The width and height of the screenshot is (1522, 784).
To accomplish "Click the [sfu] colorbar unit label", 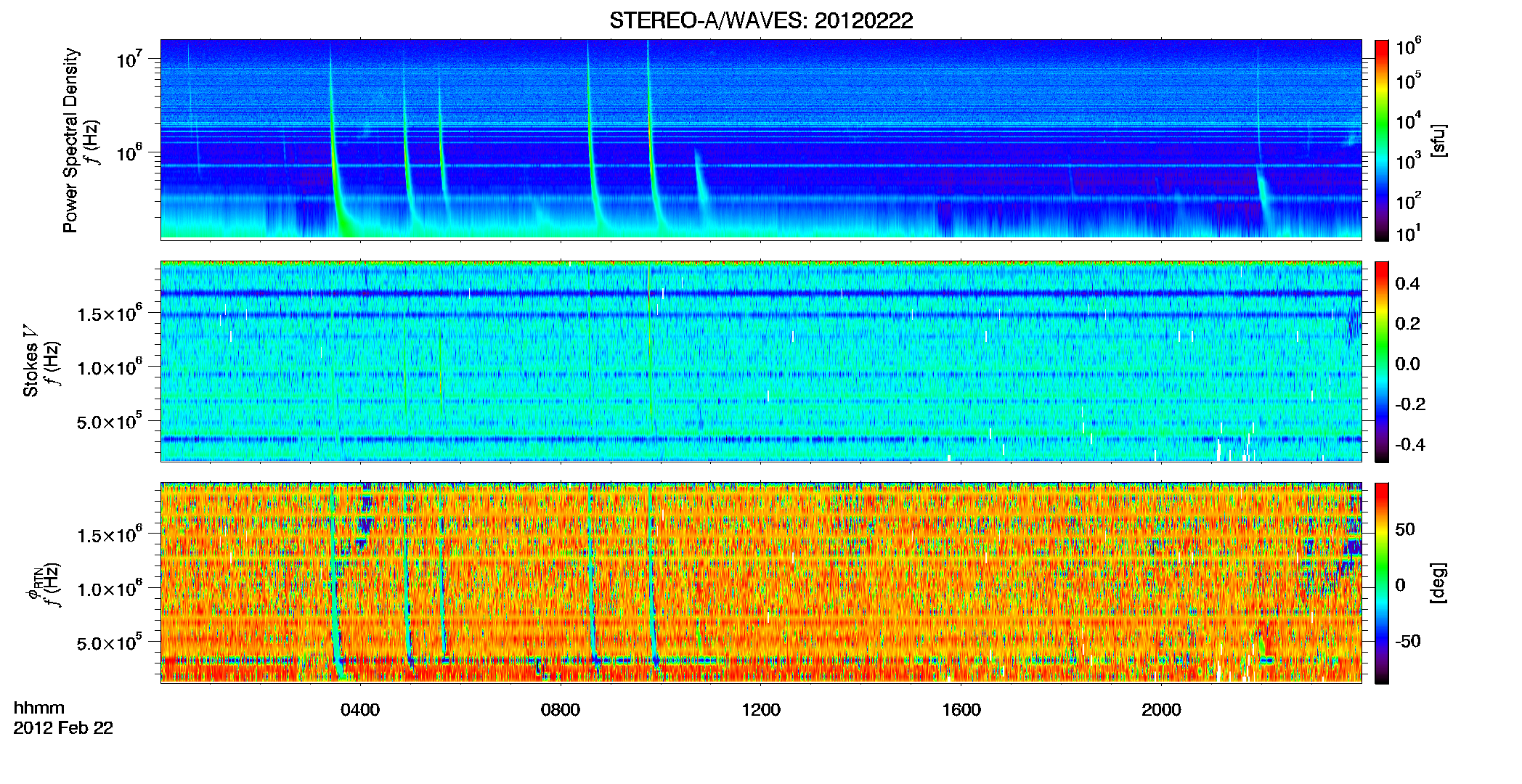I will click(x=1438, y=140).
